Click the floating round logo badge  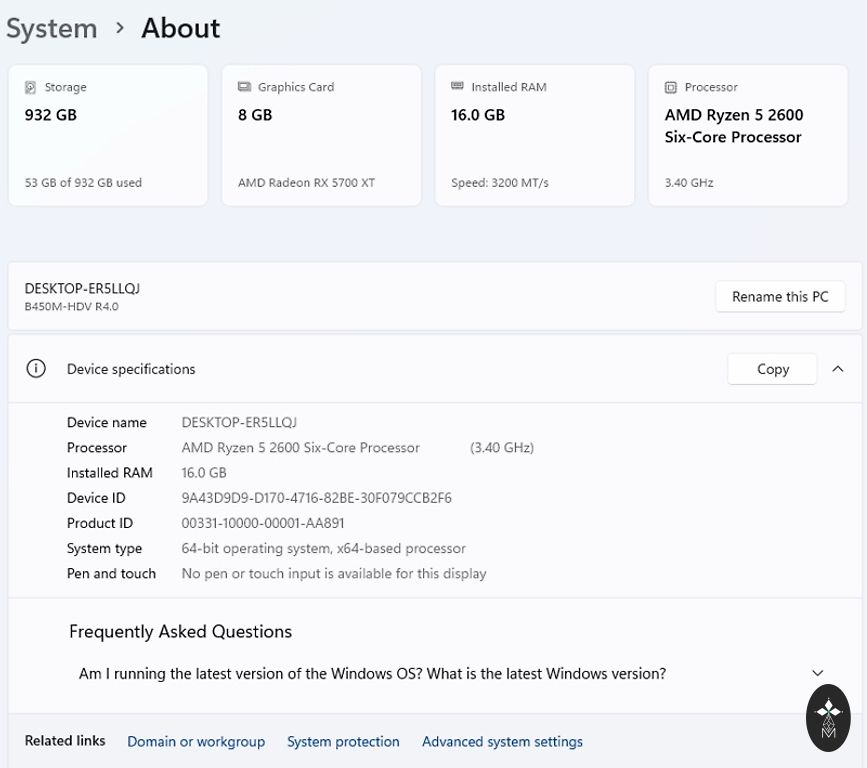point(828,717)
